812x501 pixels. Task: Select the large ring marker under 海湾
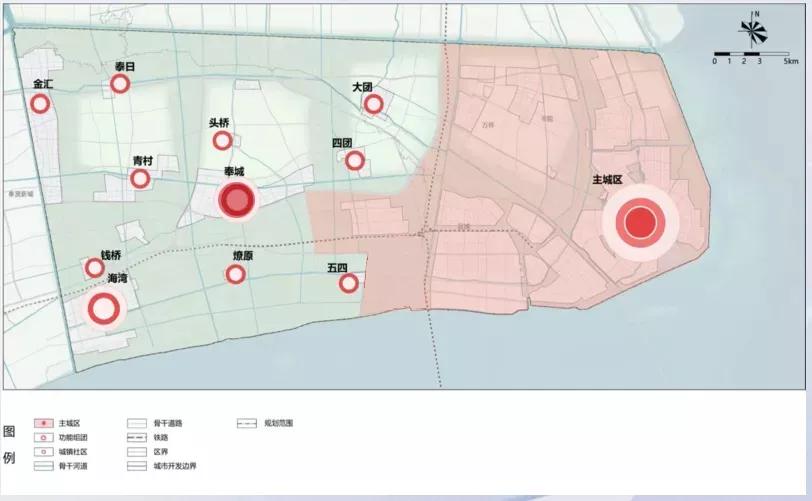point(104,309)
